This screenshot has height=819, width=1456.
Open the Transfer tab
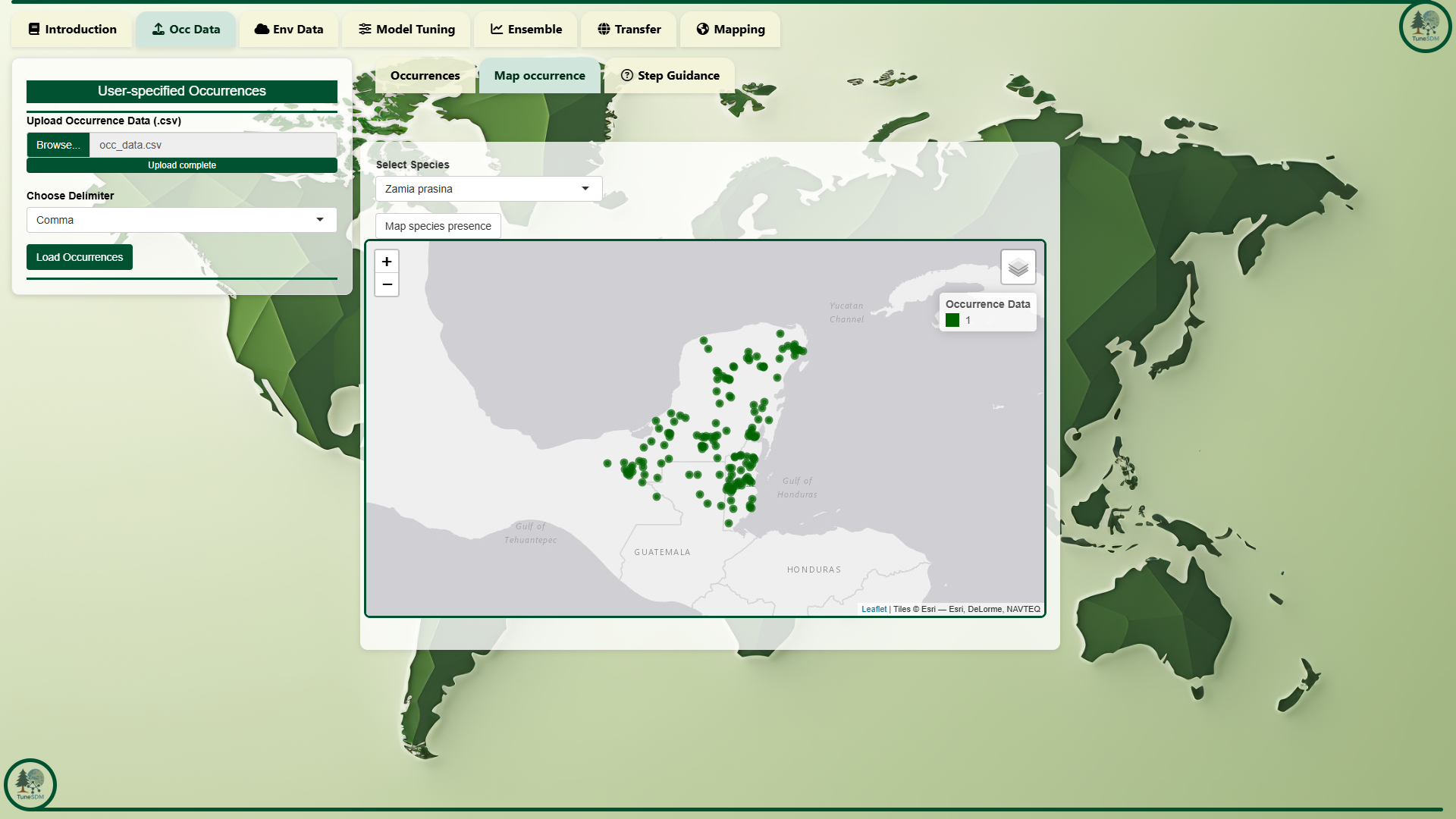click(x=629, y=30)
